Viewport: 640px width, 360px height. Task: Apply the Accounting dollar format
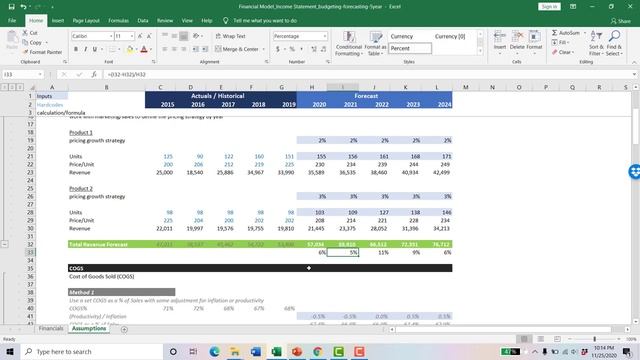tap(278, 49)
